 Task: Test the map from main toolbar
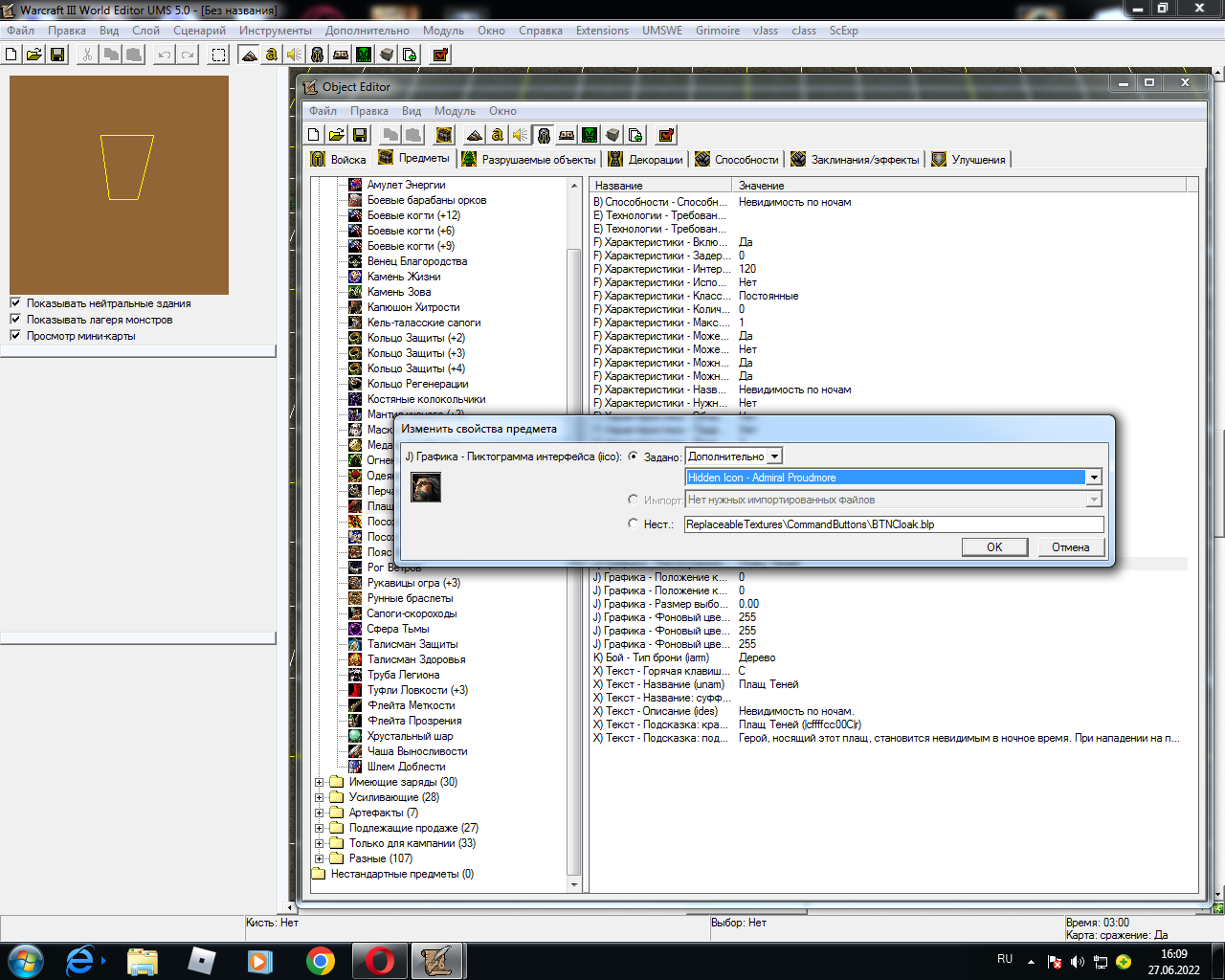coord(440,55)
